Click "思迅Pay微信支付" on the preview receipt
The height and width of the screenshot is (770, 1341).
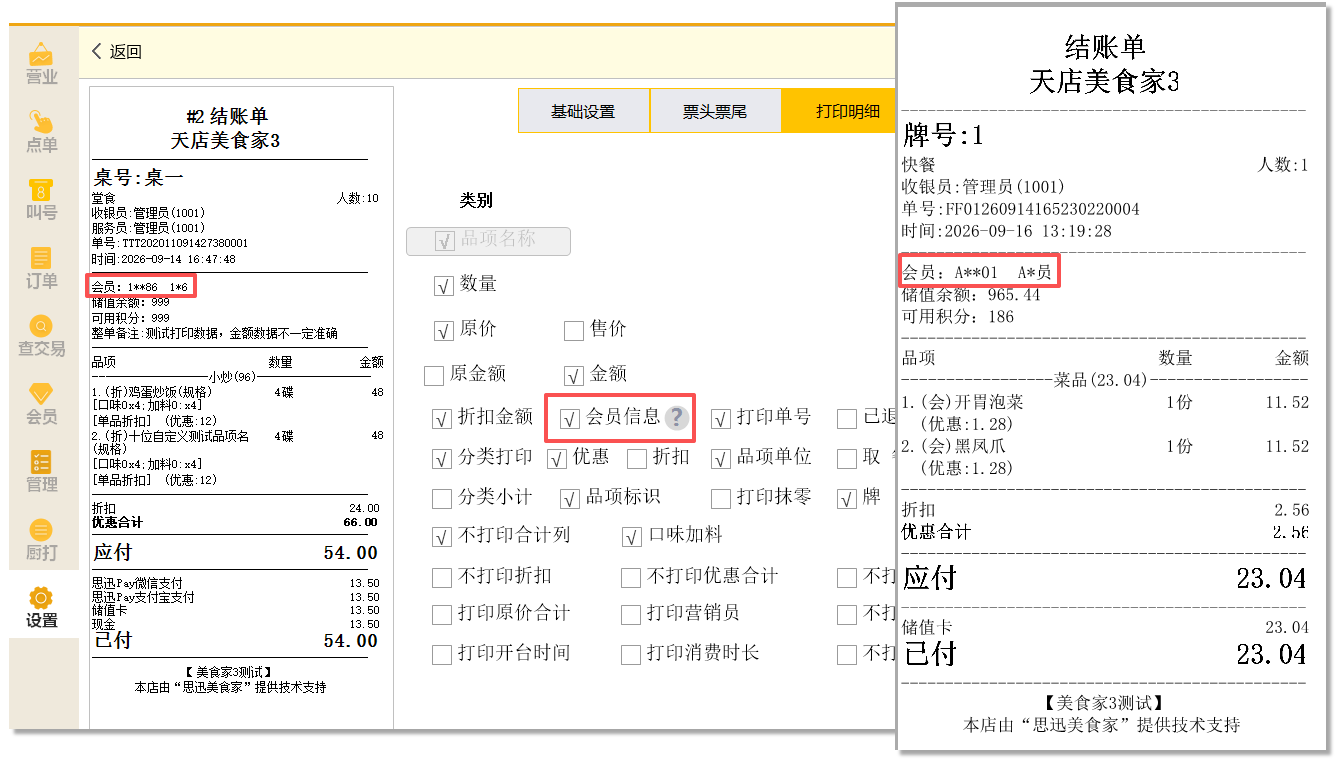point(137,583)
